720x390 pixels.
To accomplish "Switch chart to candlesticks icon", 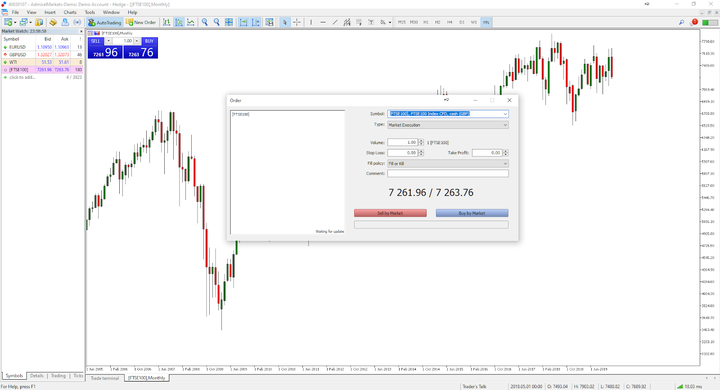I will [x=179, y=22].
